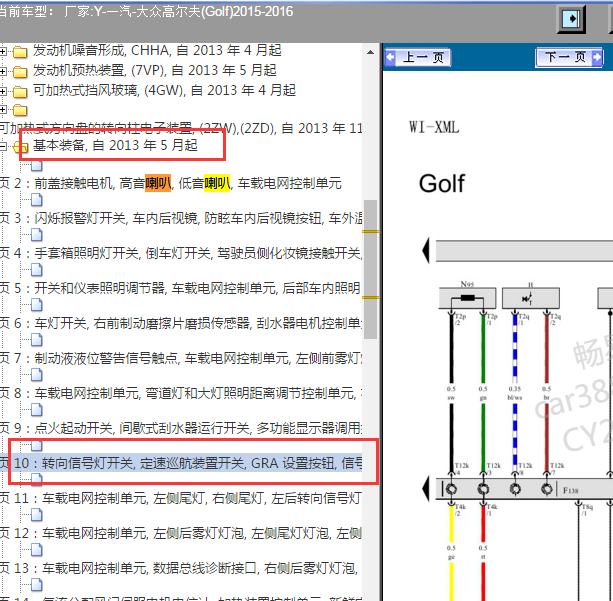Click left arrow beside F138 component bar
Viewport: 613px width, 601px height.
pos(426,489)
